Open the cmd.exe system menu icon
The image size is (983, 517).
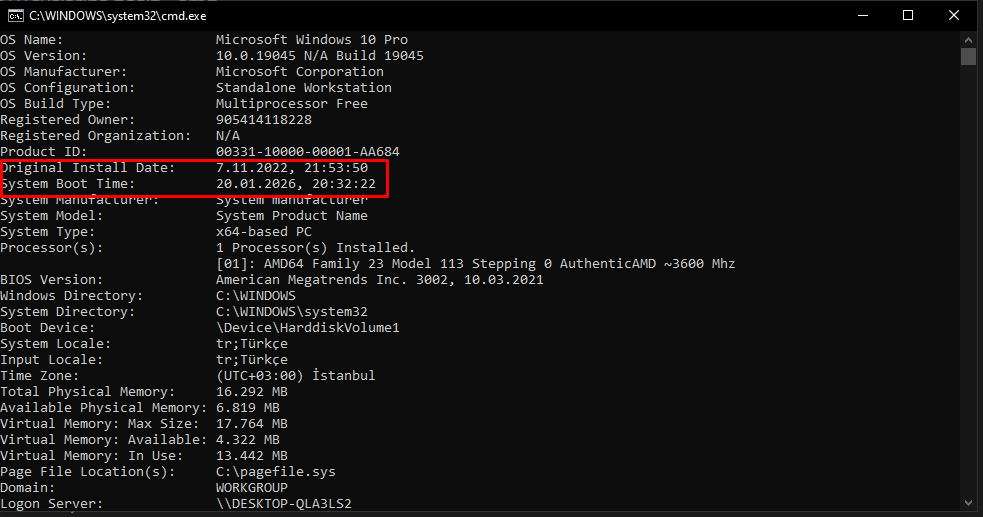16,16
